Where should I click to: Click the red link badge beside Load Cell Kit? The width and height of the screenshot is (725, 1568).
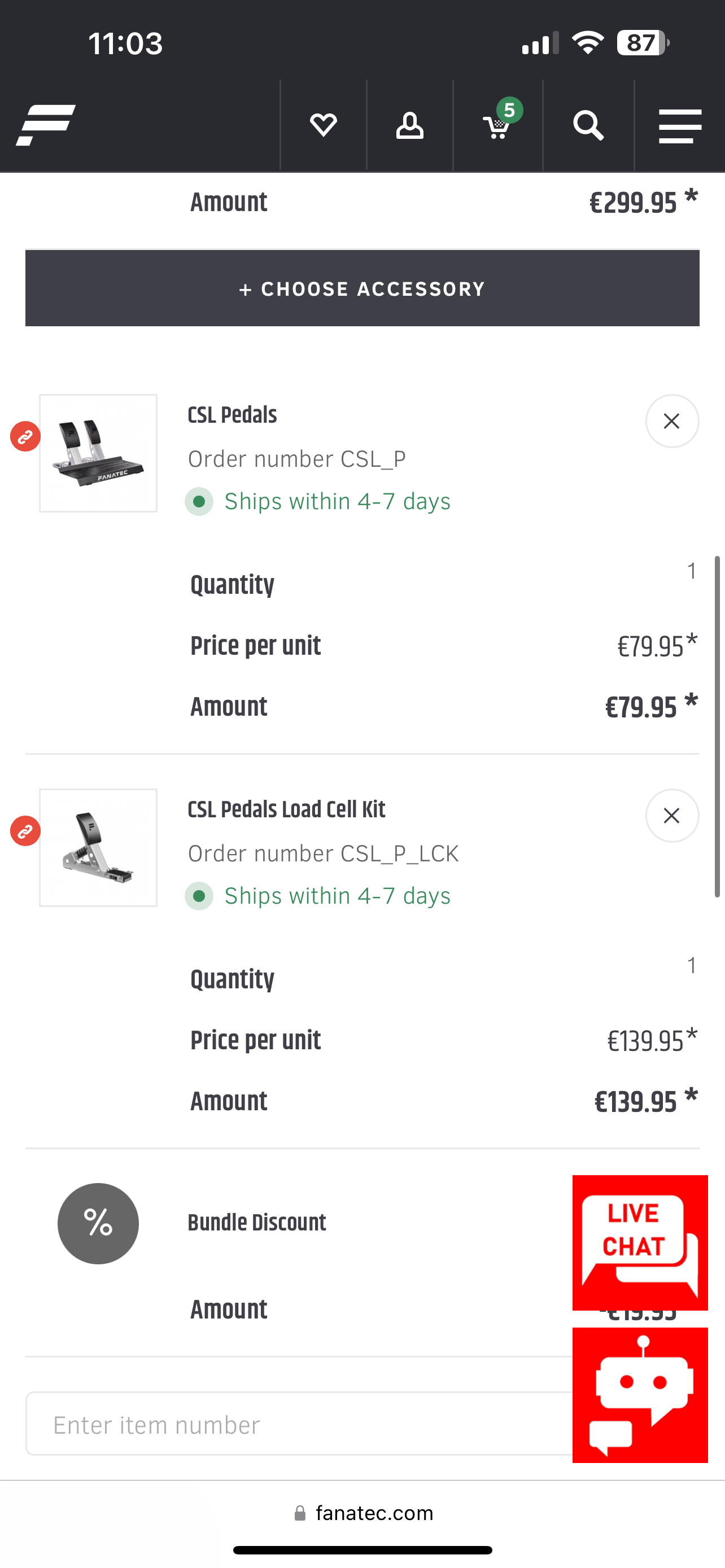coord(25,831)
